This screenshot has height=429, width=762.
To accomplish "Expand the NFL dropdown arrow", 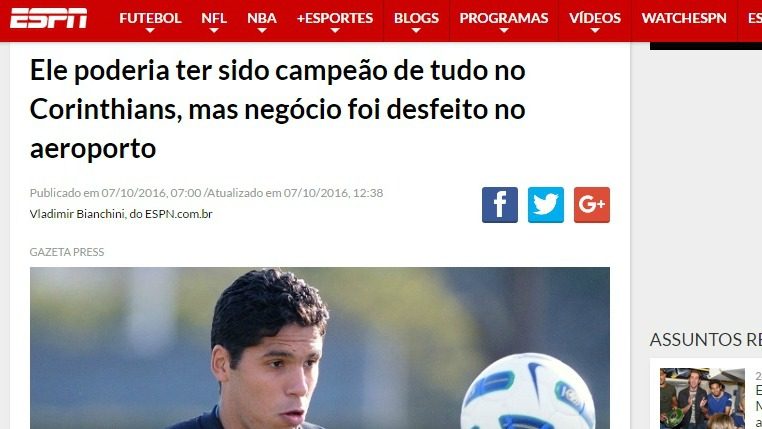I will click(214, 31).
